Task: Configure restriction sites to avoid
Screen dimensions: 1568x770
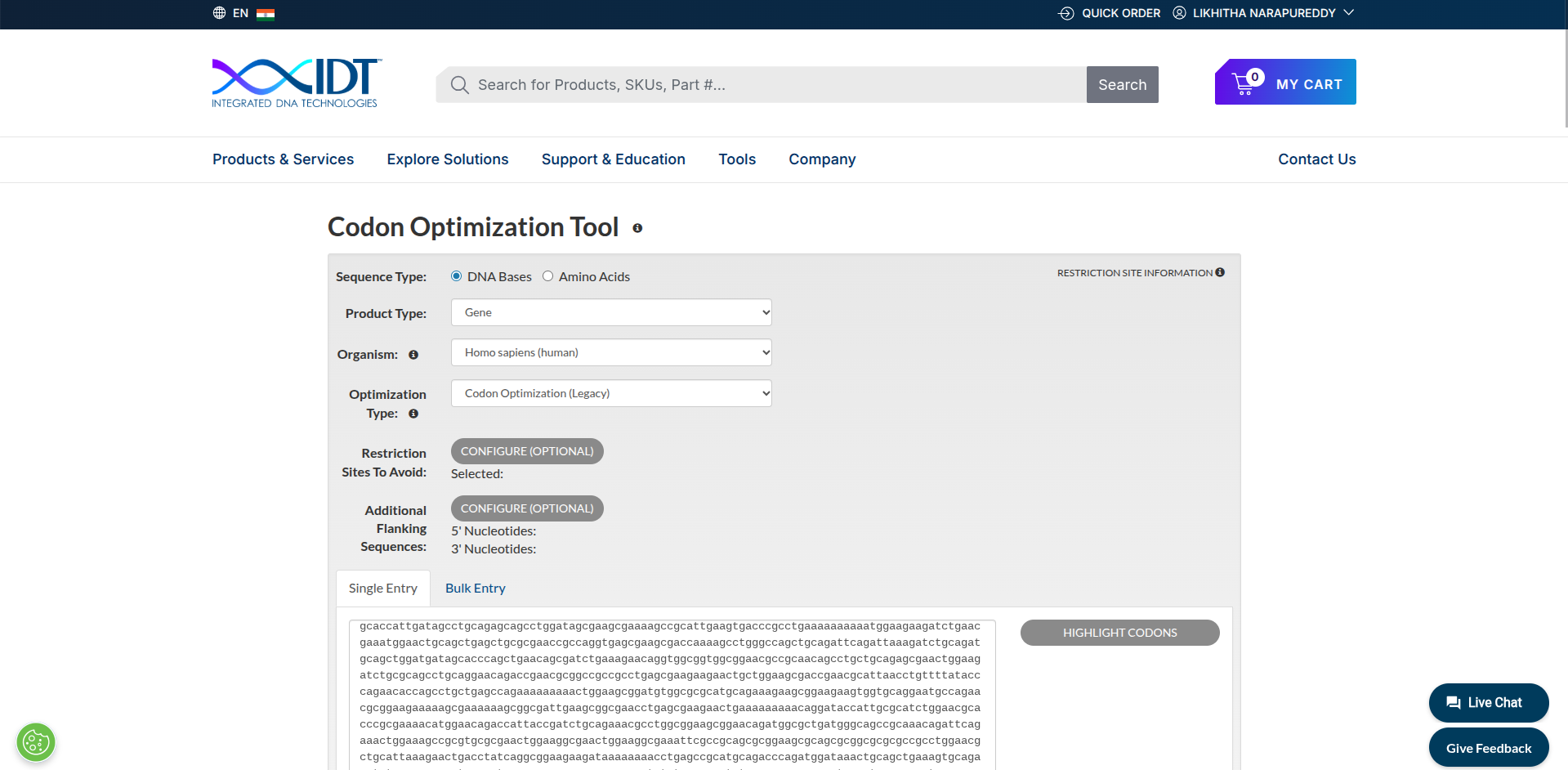Action: click(526, 450)
